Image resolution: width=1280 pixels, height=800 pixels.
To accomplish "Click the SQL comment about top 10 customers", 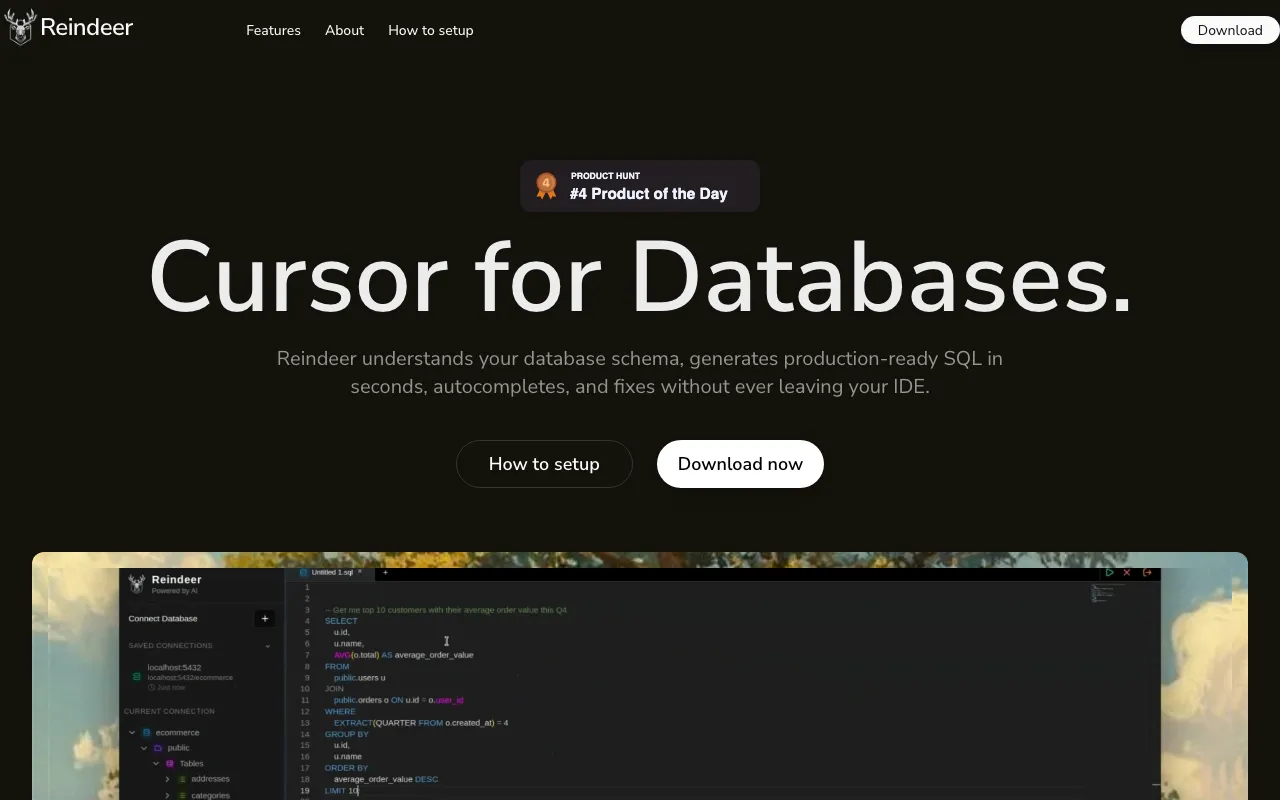I will point(446,610).
